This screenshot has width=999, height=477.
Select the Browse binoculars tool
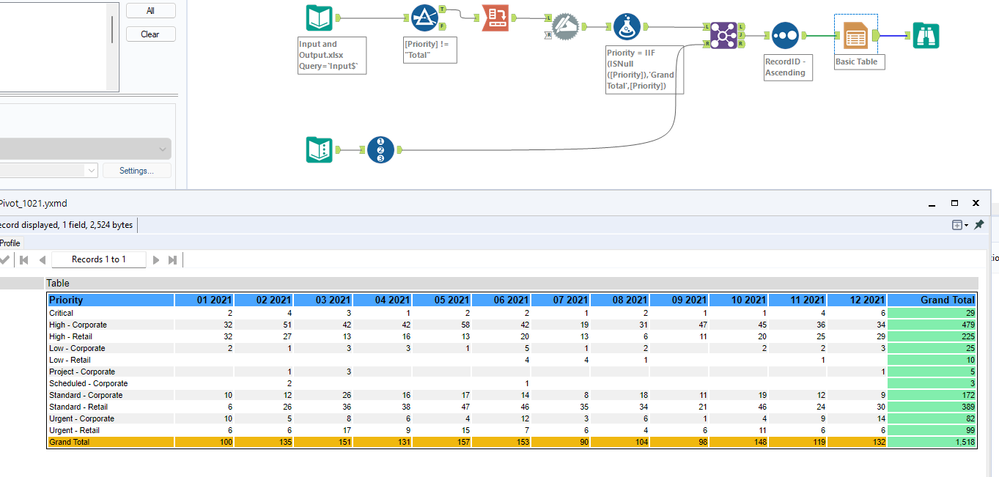click(x=925, y=36)
